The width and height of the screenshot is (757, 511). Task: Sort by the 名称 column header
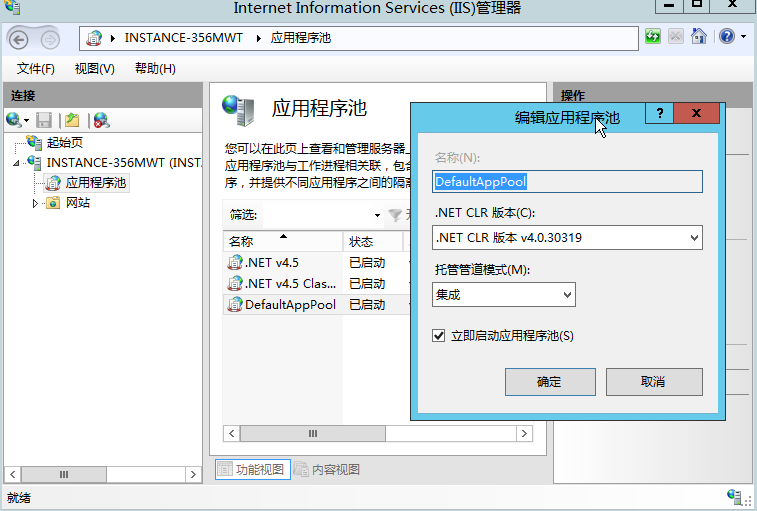283,241
